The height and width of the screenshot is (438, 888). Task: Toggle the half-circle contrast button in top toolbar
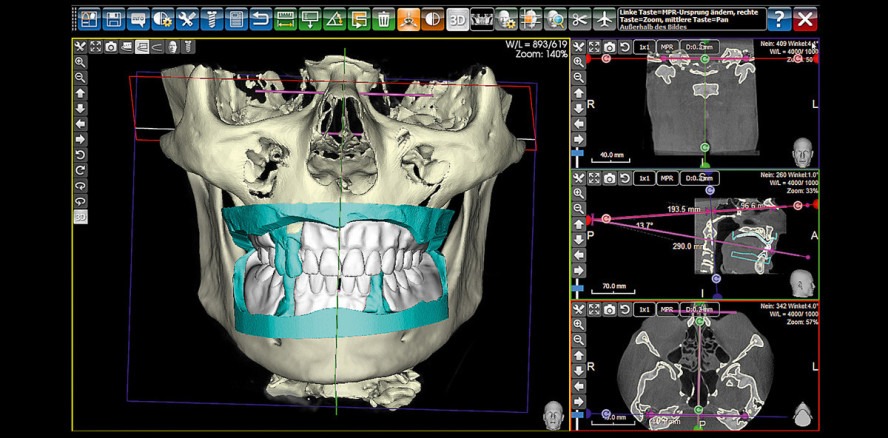tap(432, 18)
